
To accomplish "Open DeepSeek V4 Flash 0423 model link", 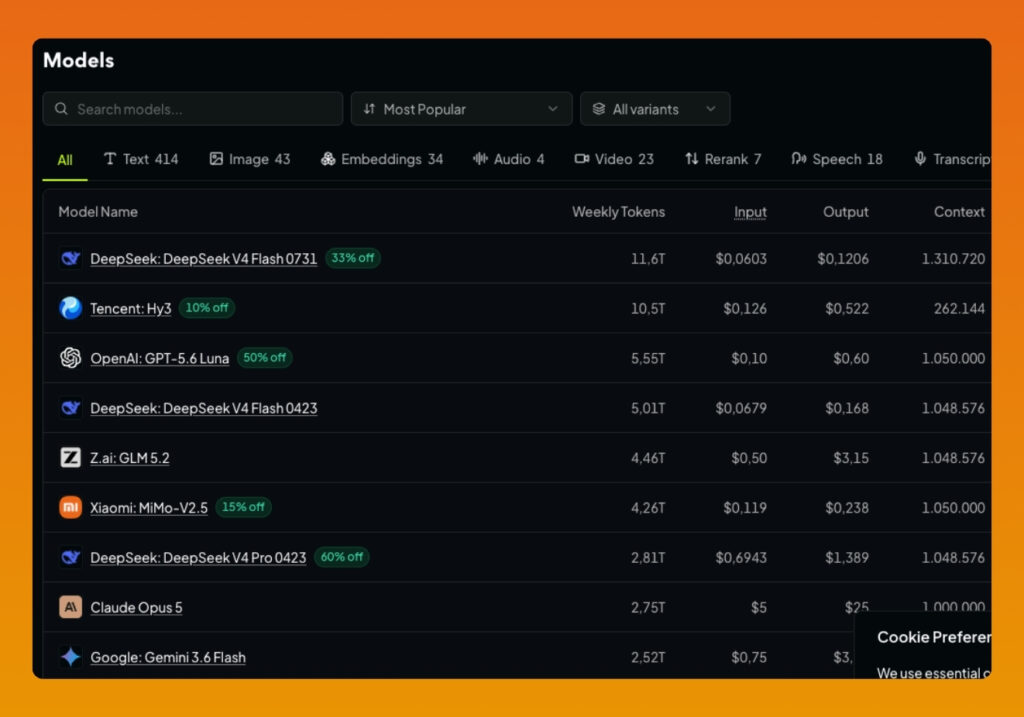I will click(204, 408).
